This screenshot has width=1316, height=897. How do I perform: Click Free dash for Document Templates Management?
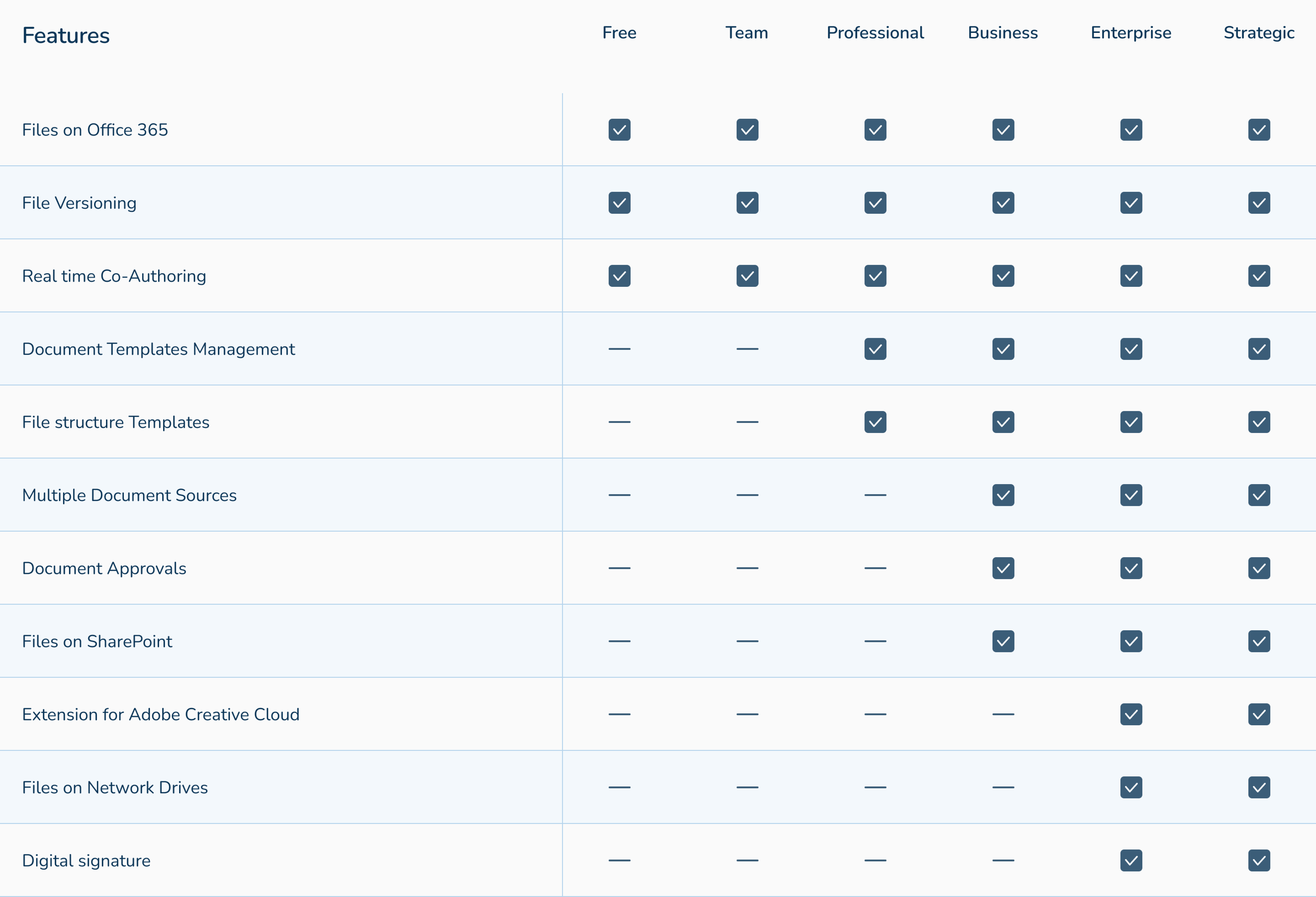click(619, 349)
